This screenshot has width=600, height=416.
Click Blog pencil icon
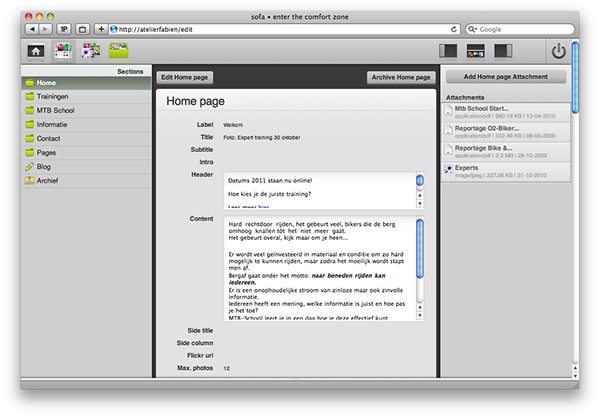click(29, 166)
